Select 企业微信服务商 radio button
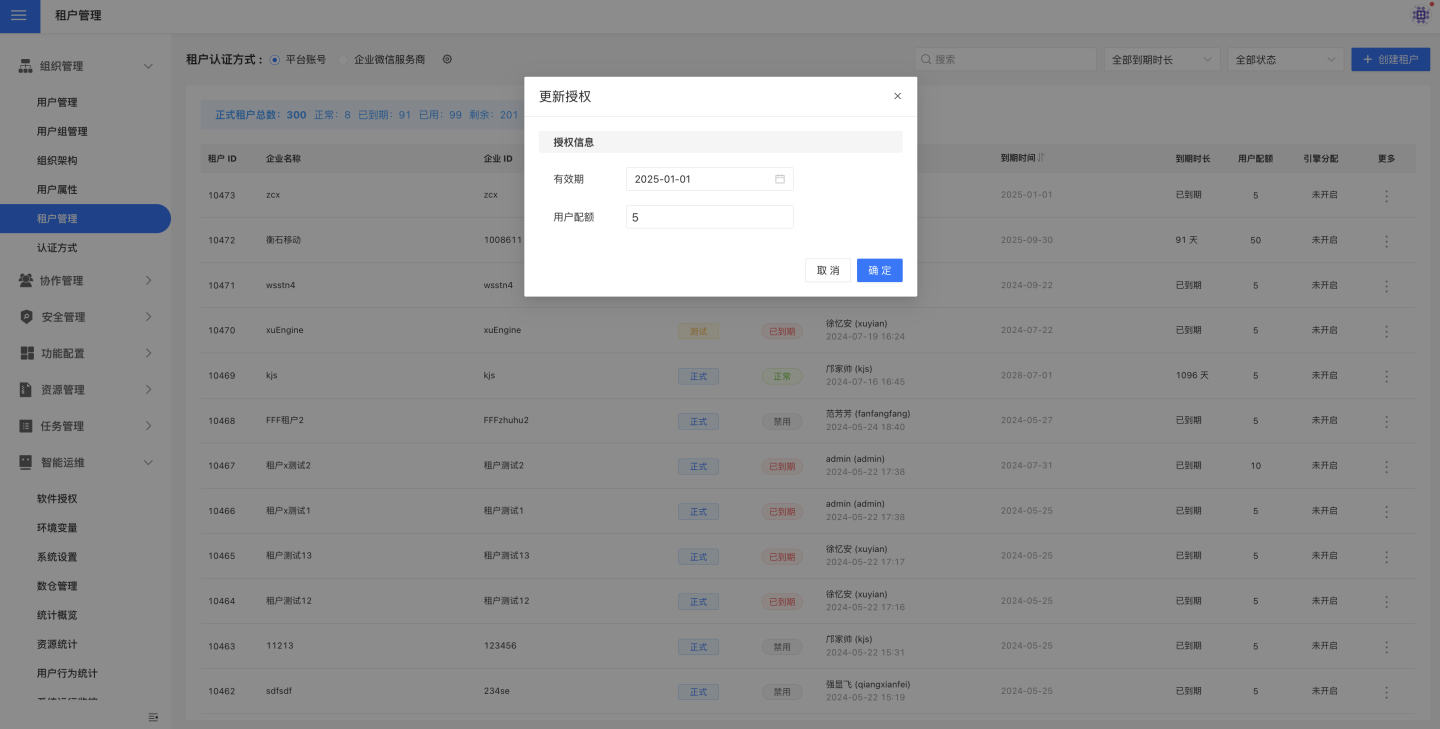 (344, 59)
